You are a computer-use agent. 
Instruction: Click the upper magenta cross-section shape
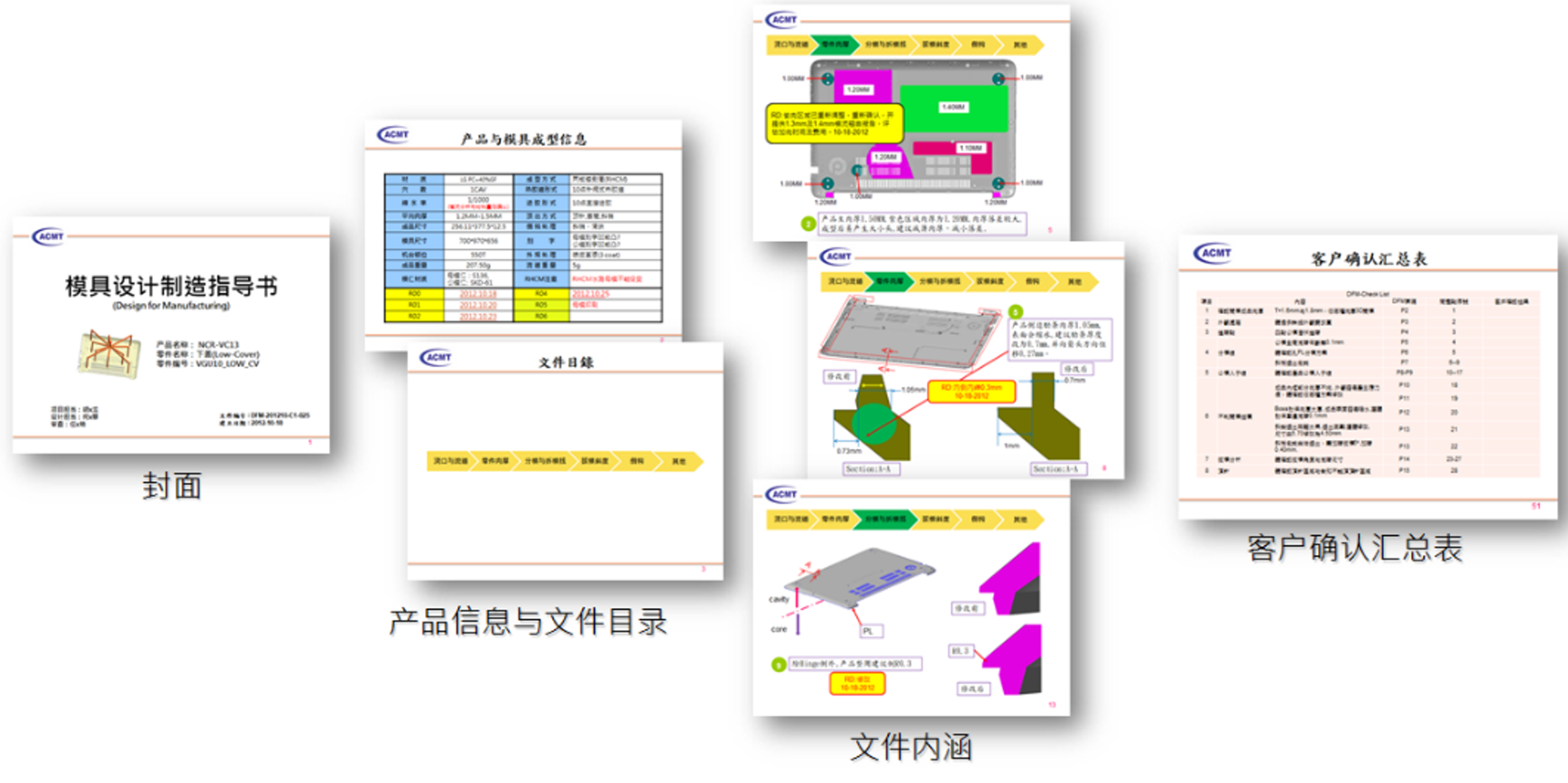pyautogui.click(x=1010, y=579)
